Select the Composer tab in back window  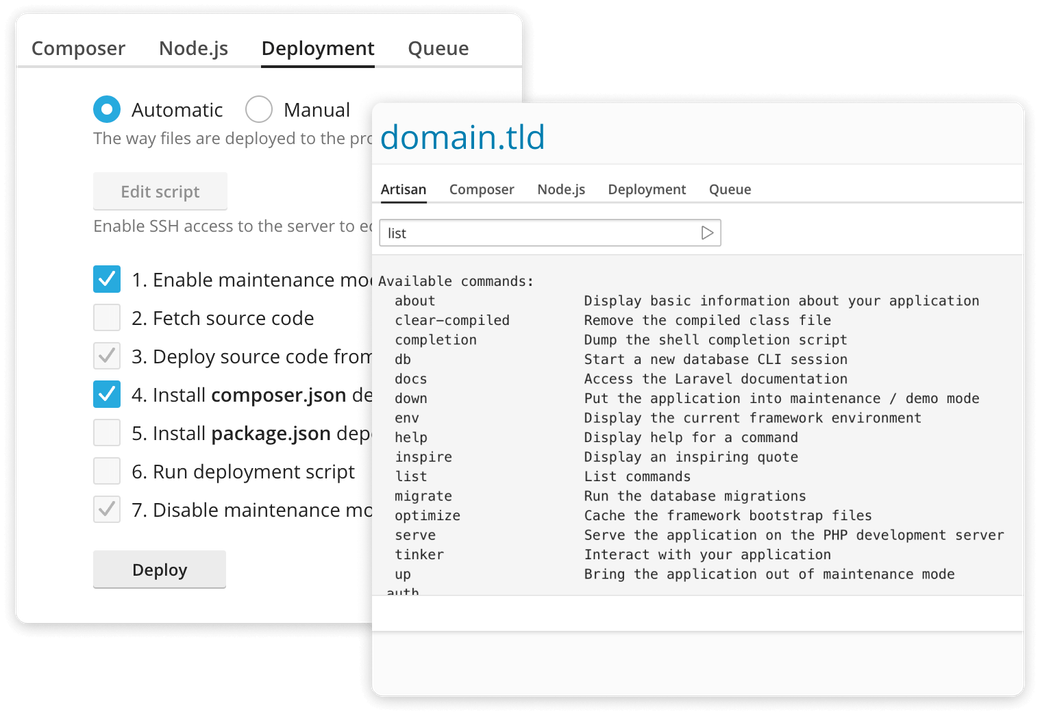[x=77, y=47]
